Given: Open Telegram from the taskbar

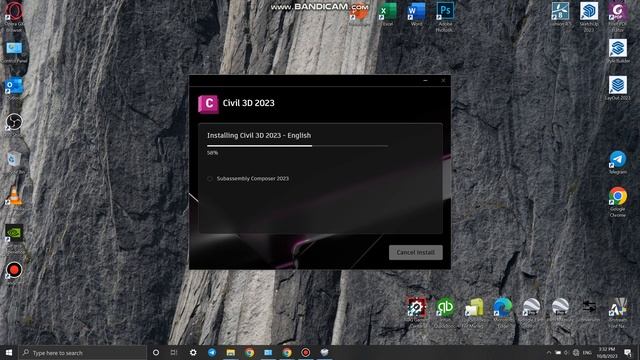Looking at the screenshot, I should [x=212, y=352].
